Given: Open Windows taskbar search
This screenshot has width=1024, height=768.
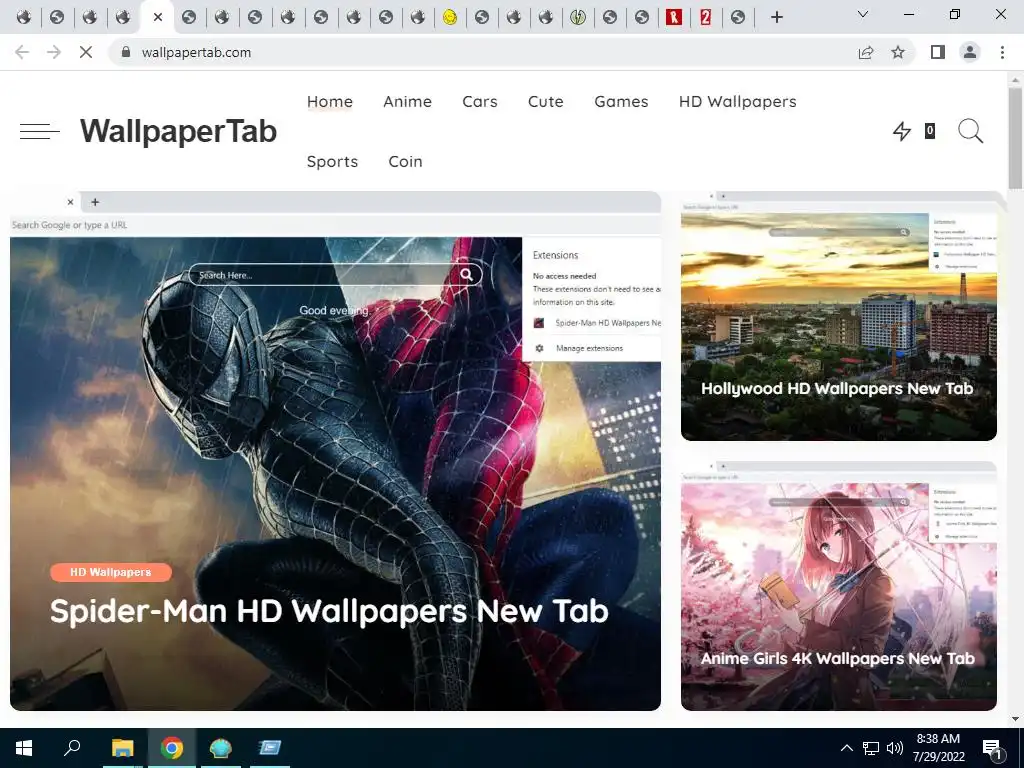Looking at the screenshot, I should tap(72, 747).
